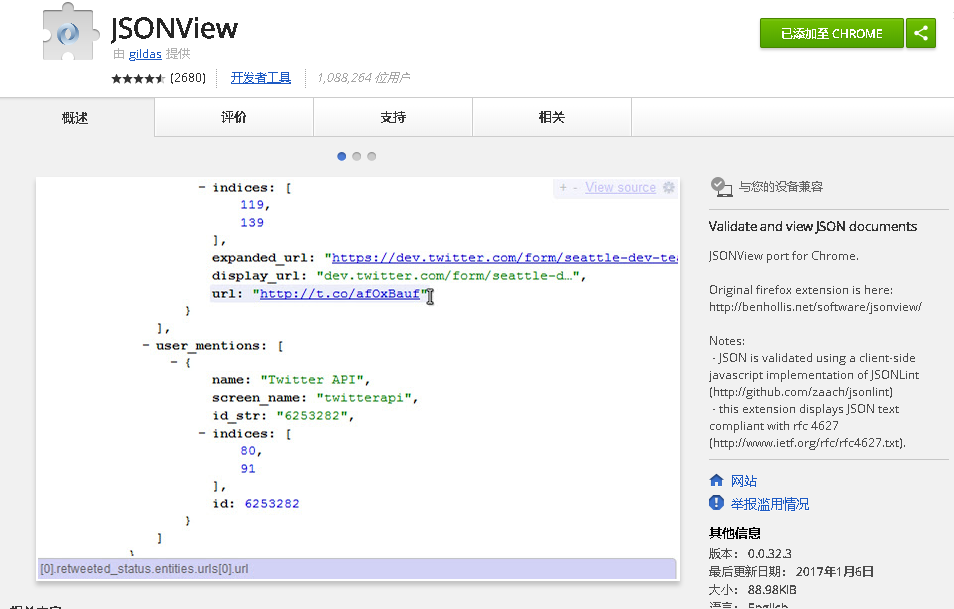This screenshot has height=609, width=954.
Task: Switch to the 评价 tab
Action: 234,117
